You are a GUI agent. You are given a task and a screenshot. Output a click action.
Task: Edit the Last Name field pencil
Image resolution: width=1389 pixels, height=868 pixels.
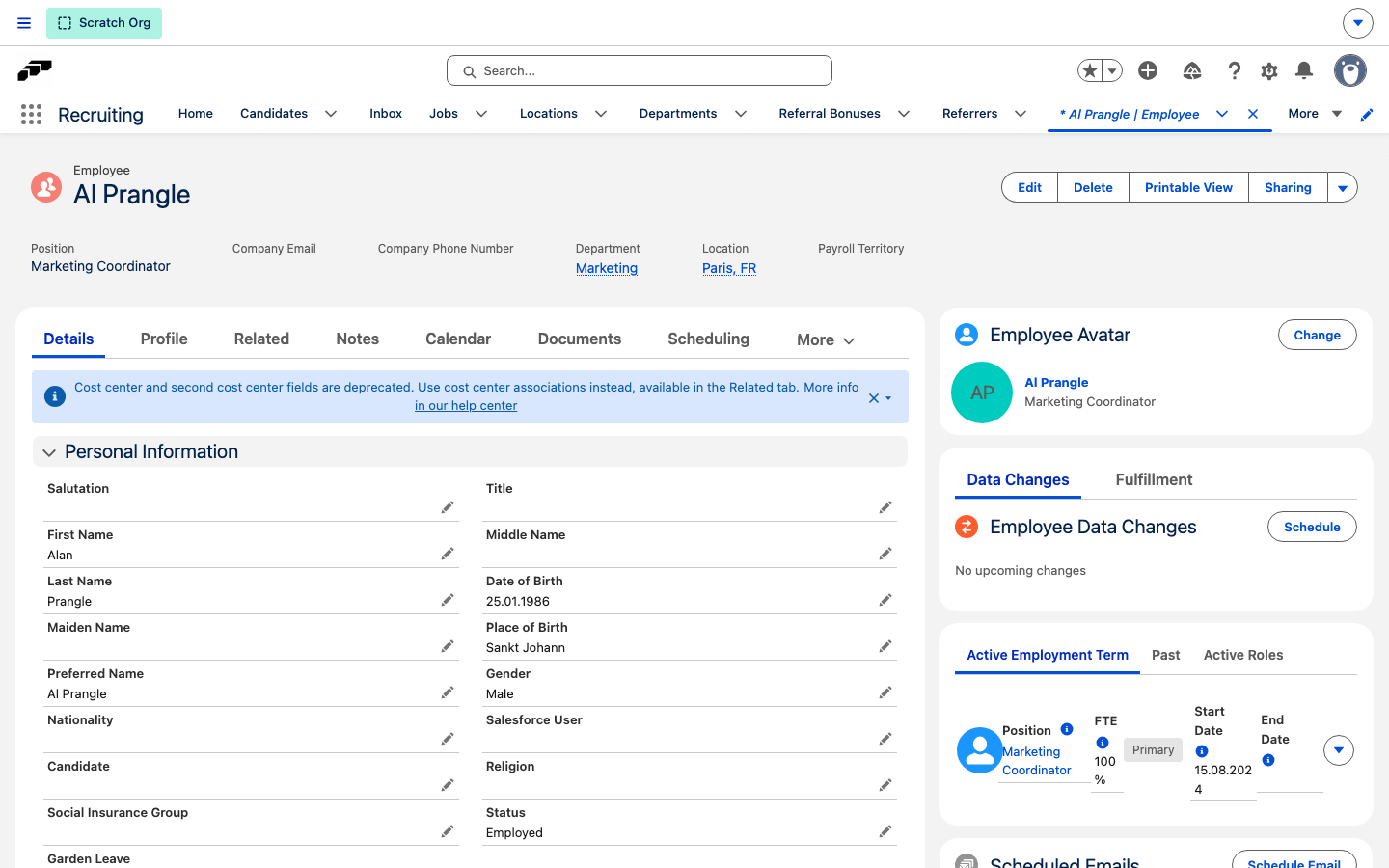pos(448,600)
